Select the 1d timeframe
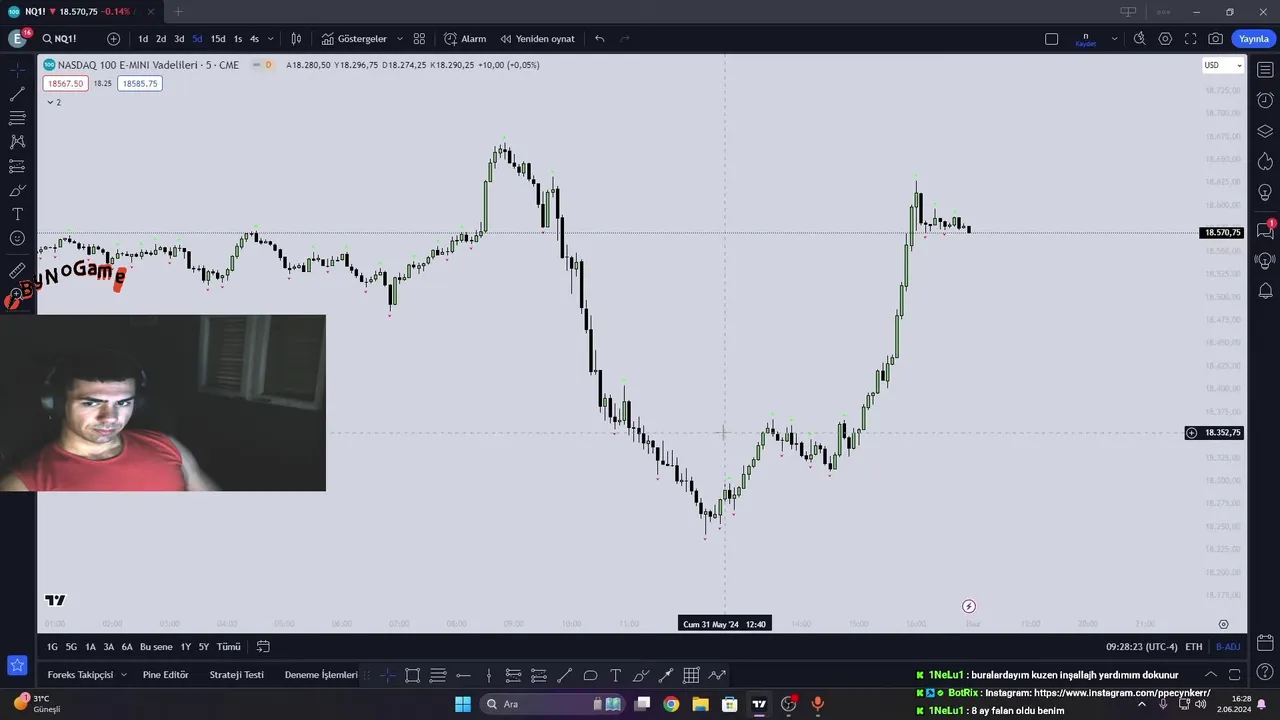Viewport: 1280px width, 720px height. coord(143,39)
